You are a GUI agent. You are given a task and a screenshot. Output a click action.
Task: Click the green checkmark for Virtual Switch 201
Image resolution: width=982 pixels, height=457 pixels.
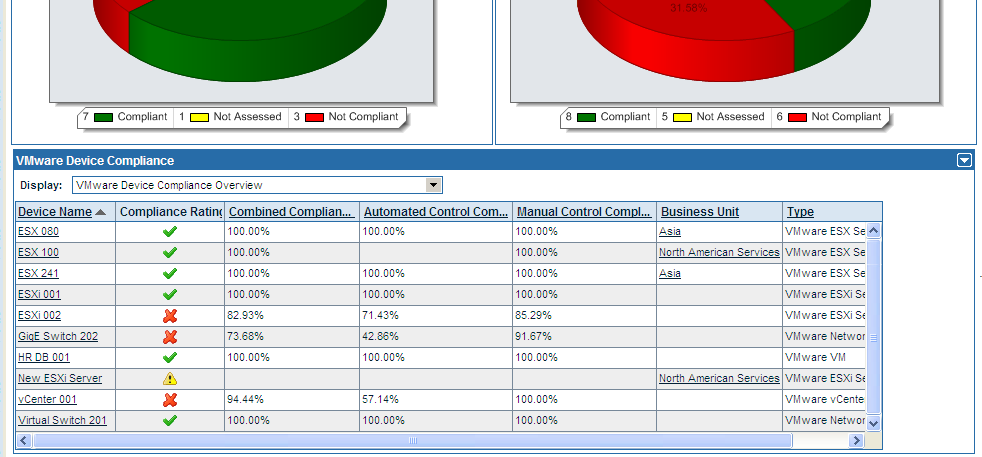coord(170,421)
